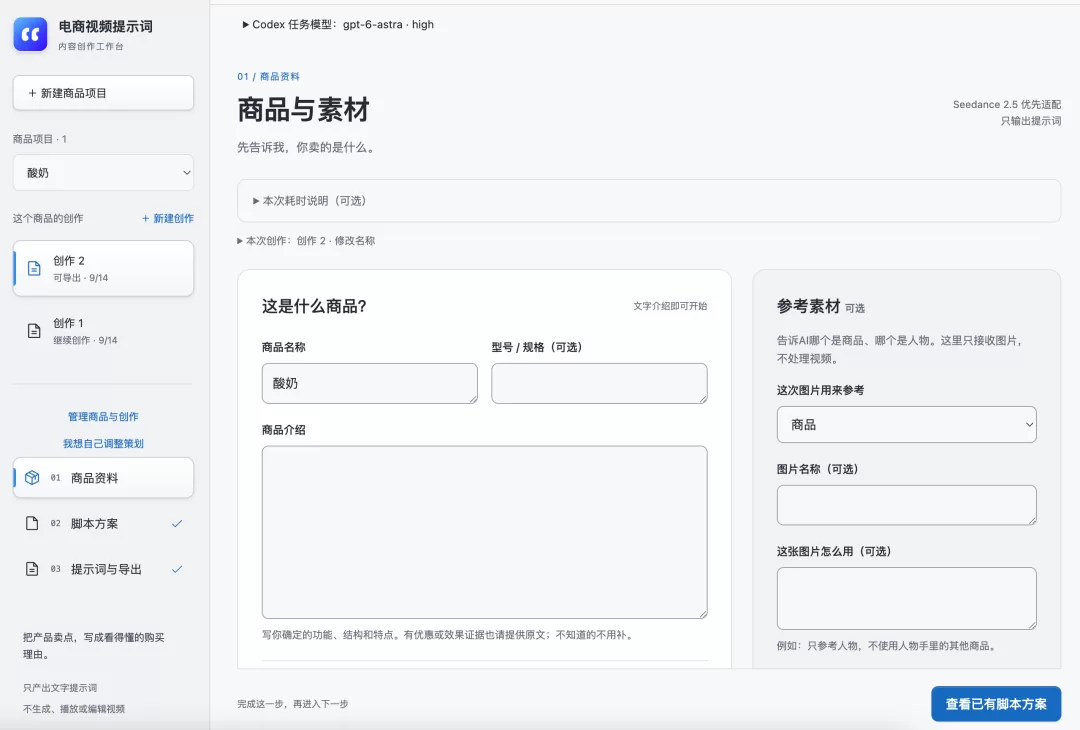Open the 我想自己调整策划 link
Viewport: 1080px width, 730px height.
103,444
